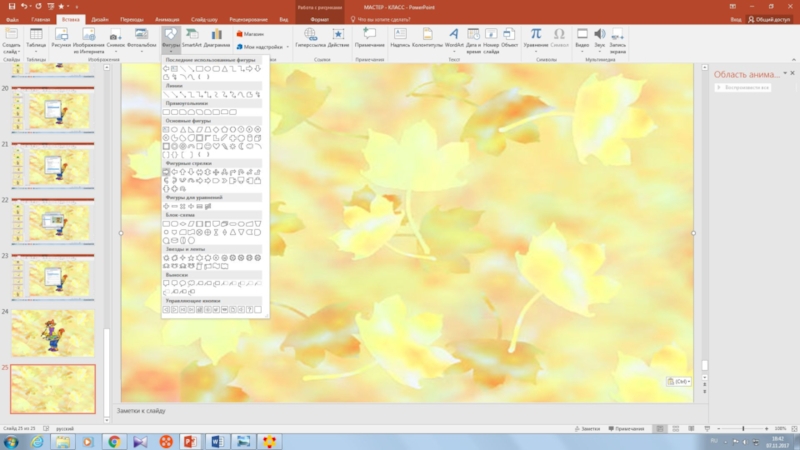Click the SmartArt icon in ribbon
The width and height of the screenshot is (800, 450).
coord(191,38)
